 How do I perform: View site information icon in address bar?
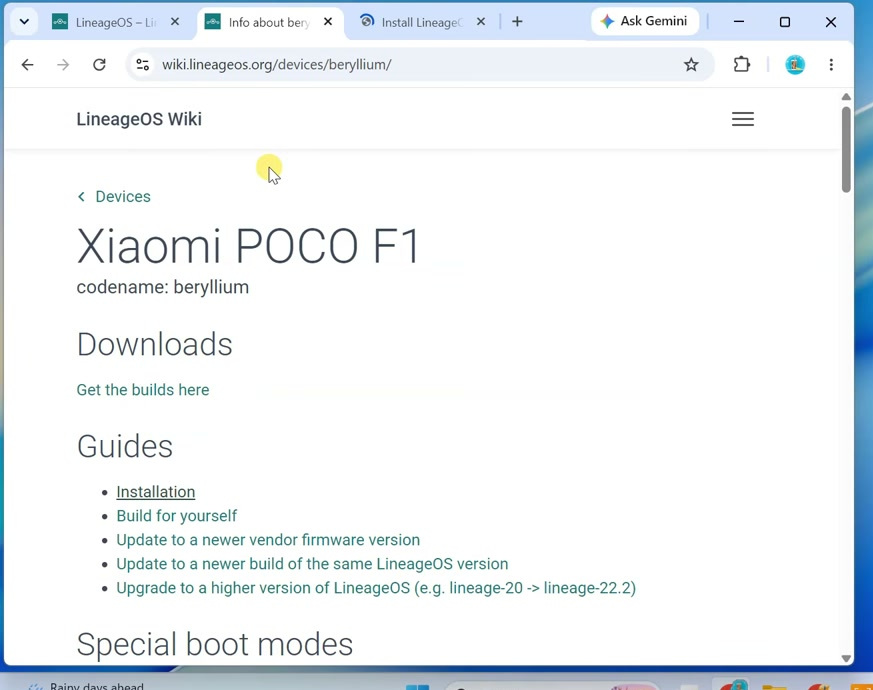click(x=143, y=65)
